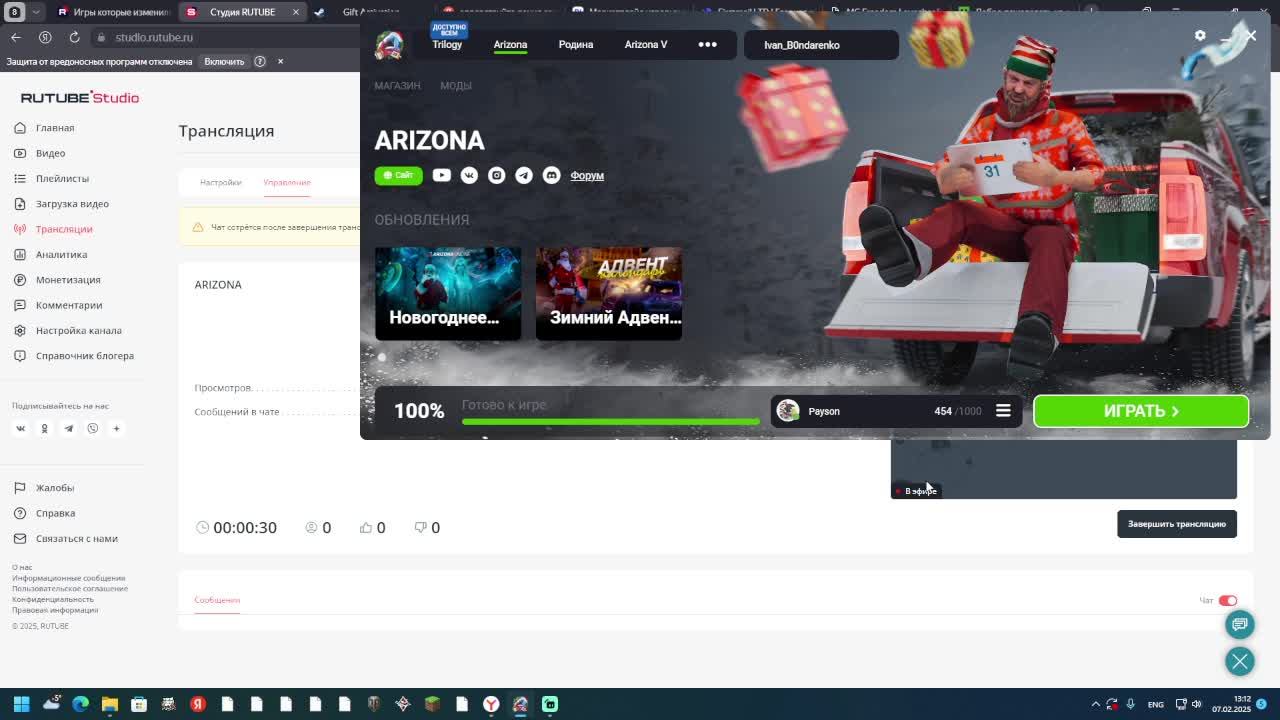The image size is (1280, 720).
Task: Open Ivan_B0ndarenko nickname field
Action: coord(821,45)
